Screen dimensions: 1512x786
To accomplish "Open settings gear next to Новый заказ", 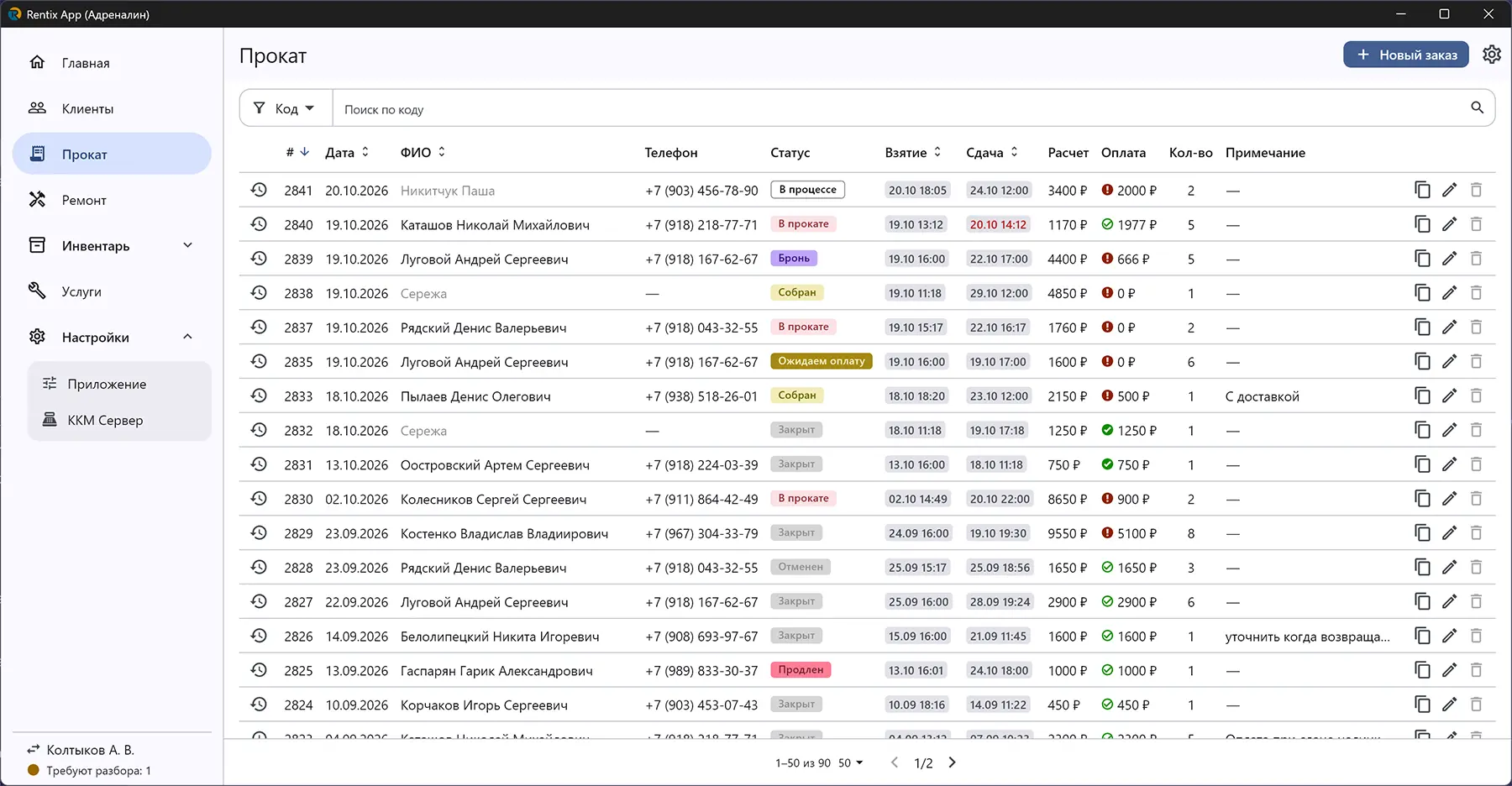I will point(1492,55).
